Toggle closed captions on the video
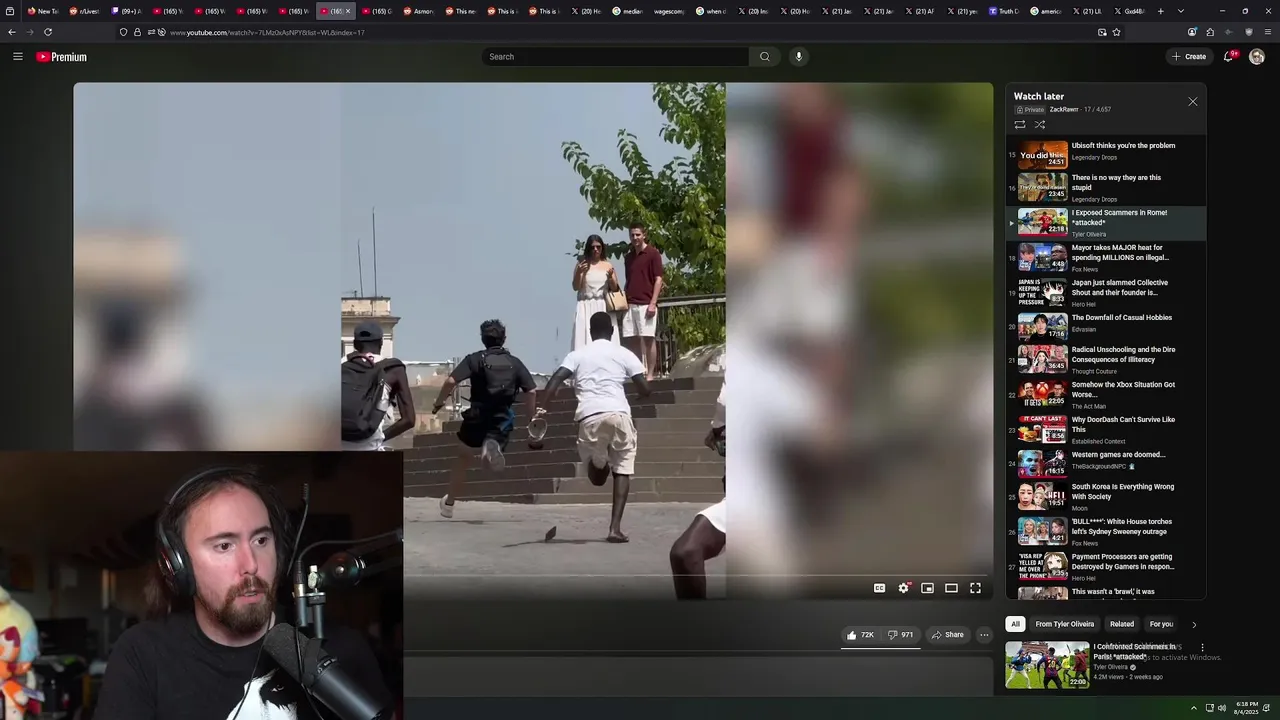 [879, 588]
